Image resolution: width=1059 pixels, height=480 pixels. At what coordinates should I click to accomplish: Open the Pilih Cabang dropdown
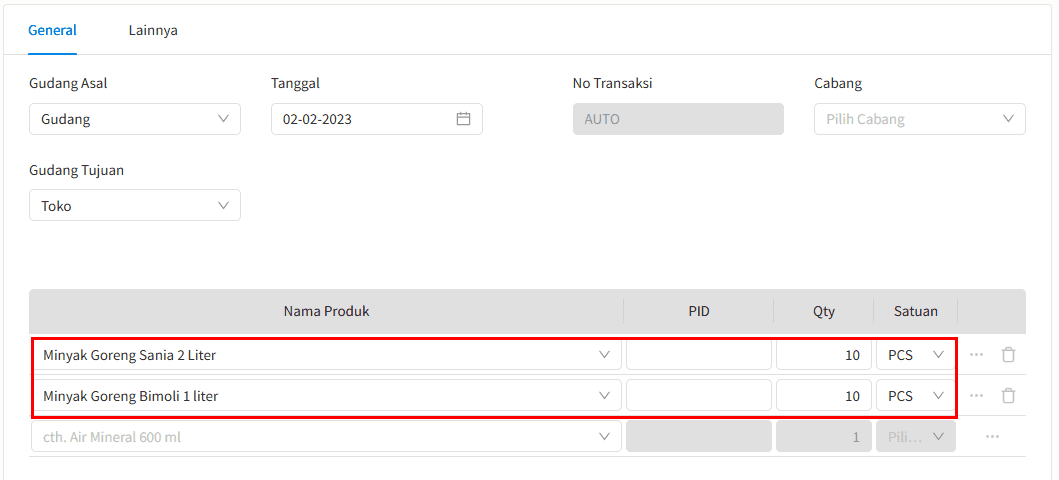[x=920, y=119]
